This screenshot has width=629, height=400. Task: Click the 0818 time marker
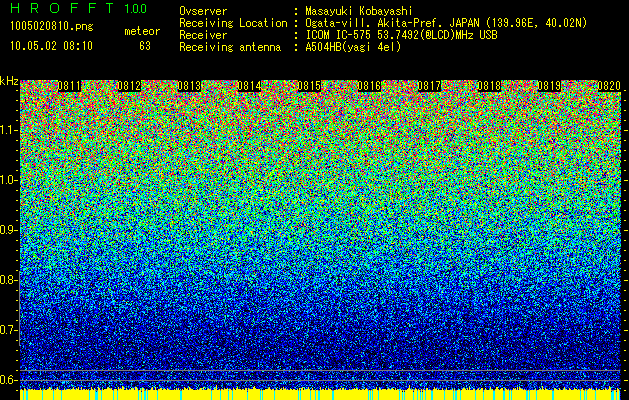click(489, 86)
